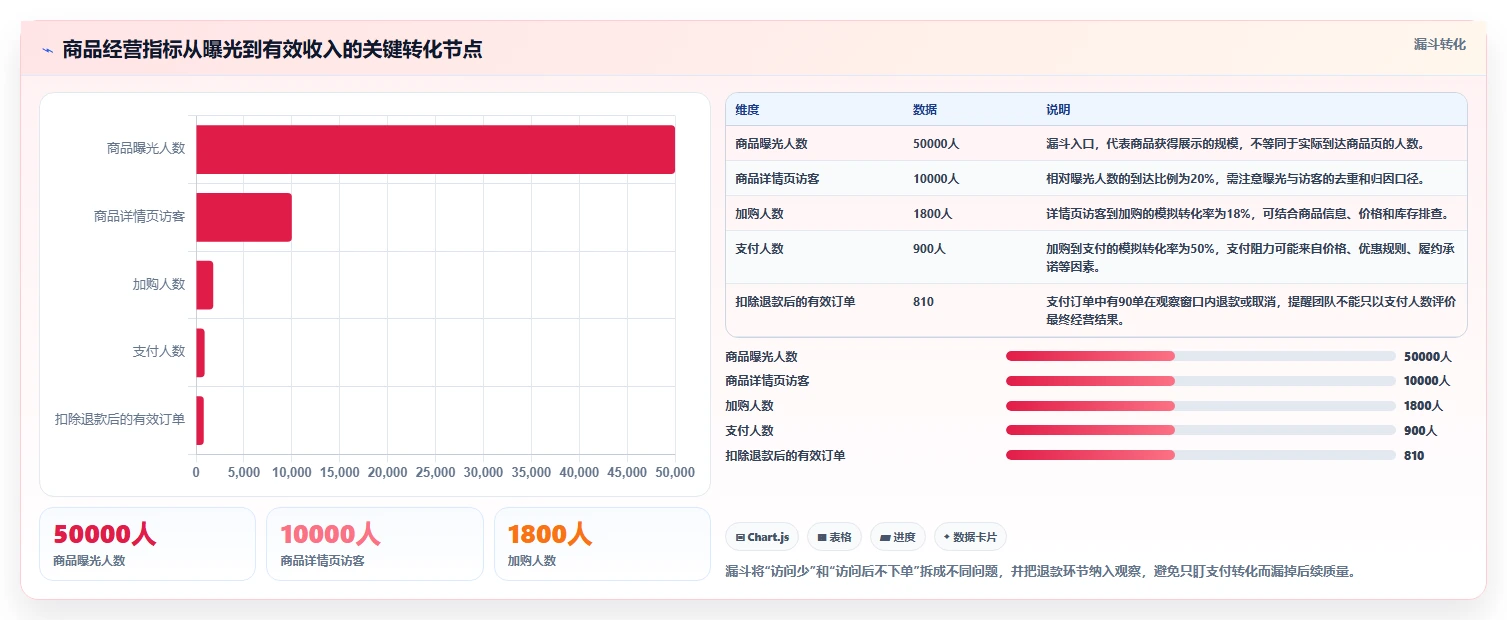Click the 50000人 value beside the progress bar
This screenshot has width=1507, height=620.
tap(1427, 356)
